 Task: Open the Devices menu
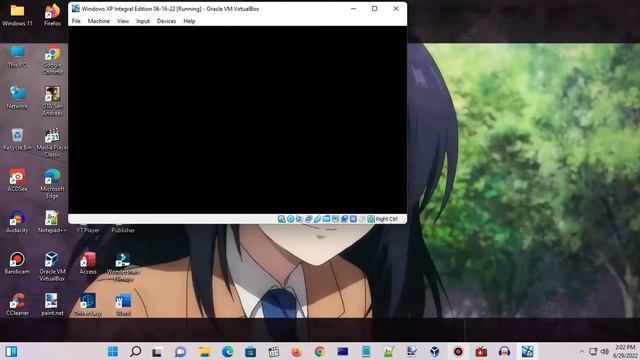point(166,21)
